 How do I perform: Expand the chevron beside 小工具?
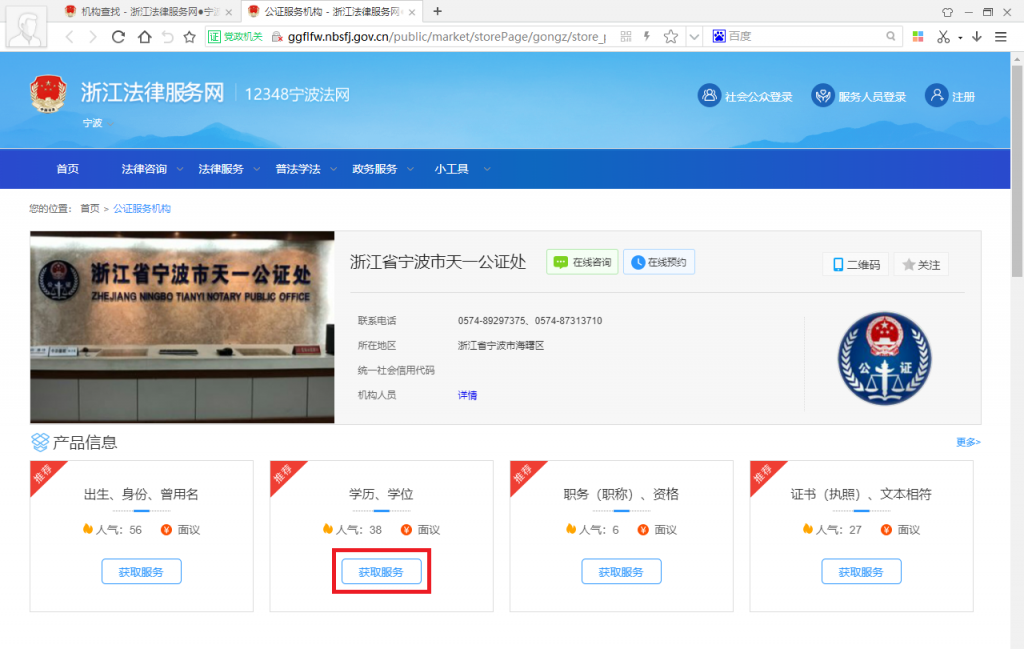[x=487, y=169]
